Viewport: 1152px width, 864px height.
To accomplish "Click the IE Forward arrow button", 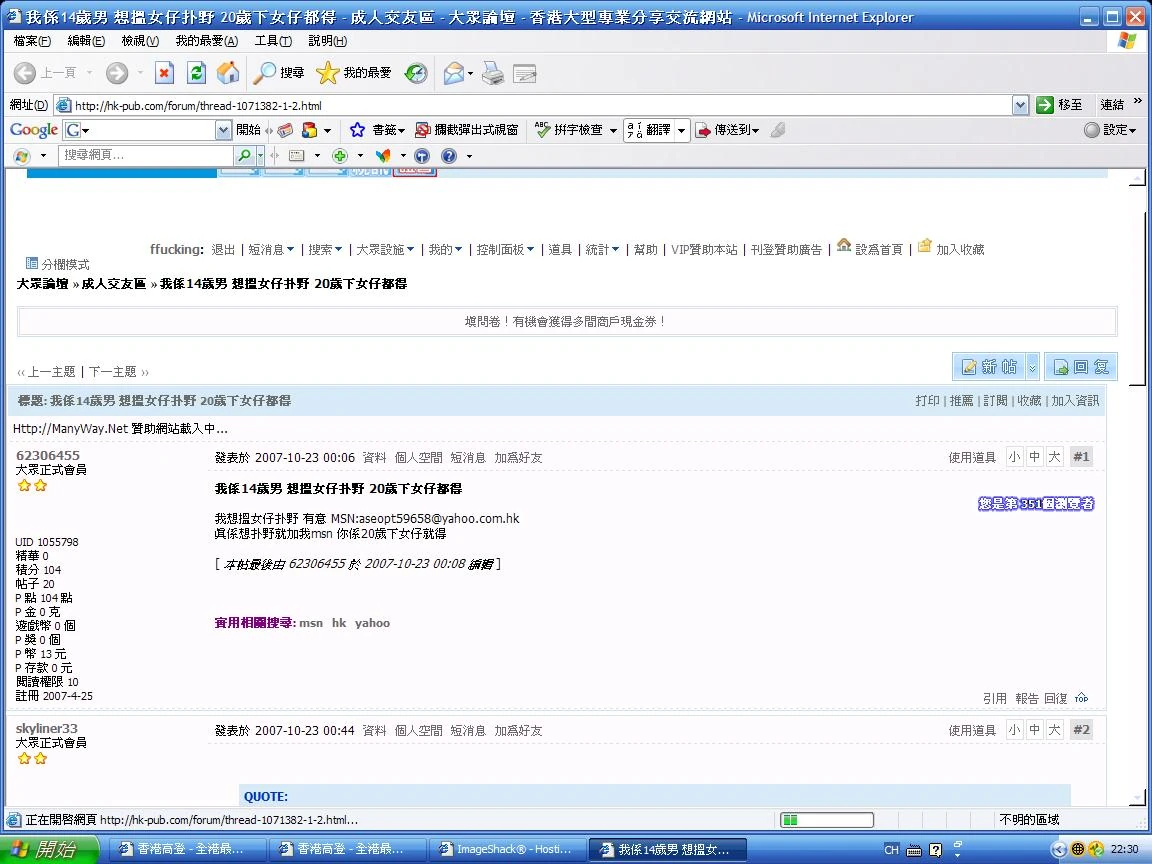I will tap(117, 73).
